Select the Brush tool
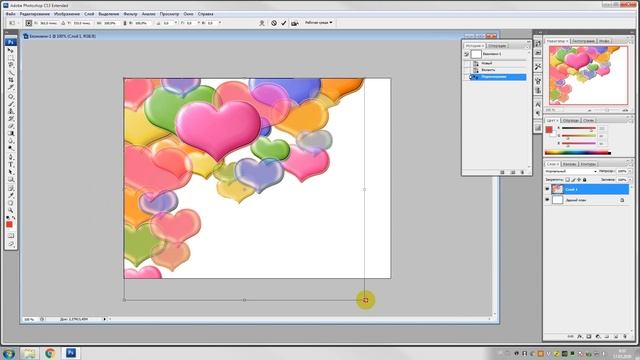This screenshot has width=640, height=360. click(x=11, y=104)
